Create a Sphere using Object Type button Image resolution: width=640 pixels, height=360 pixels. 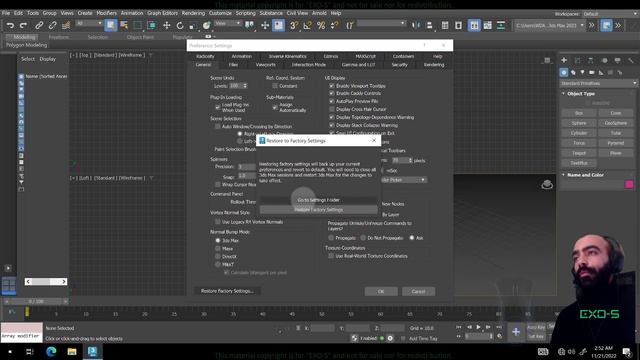pyautogui.click(x=579, y=123)
